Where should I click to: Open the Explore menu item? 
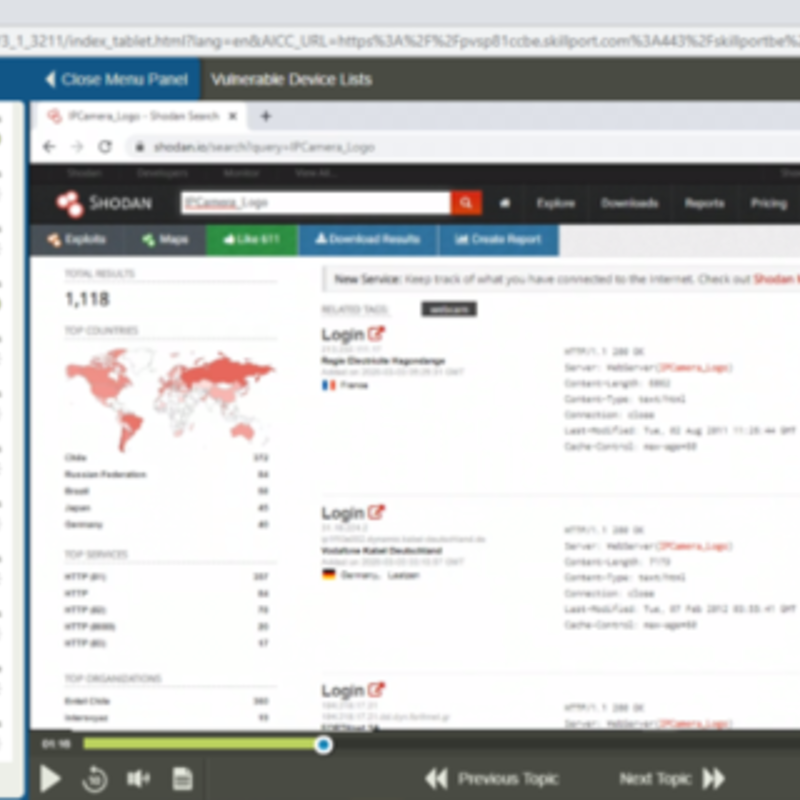(x=555, y=203)
